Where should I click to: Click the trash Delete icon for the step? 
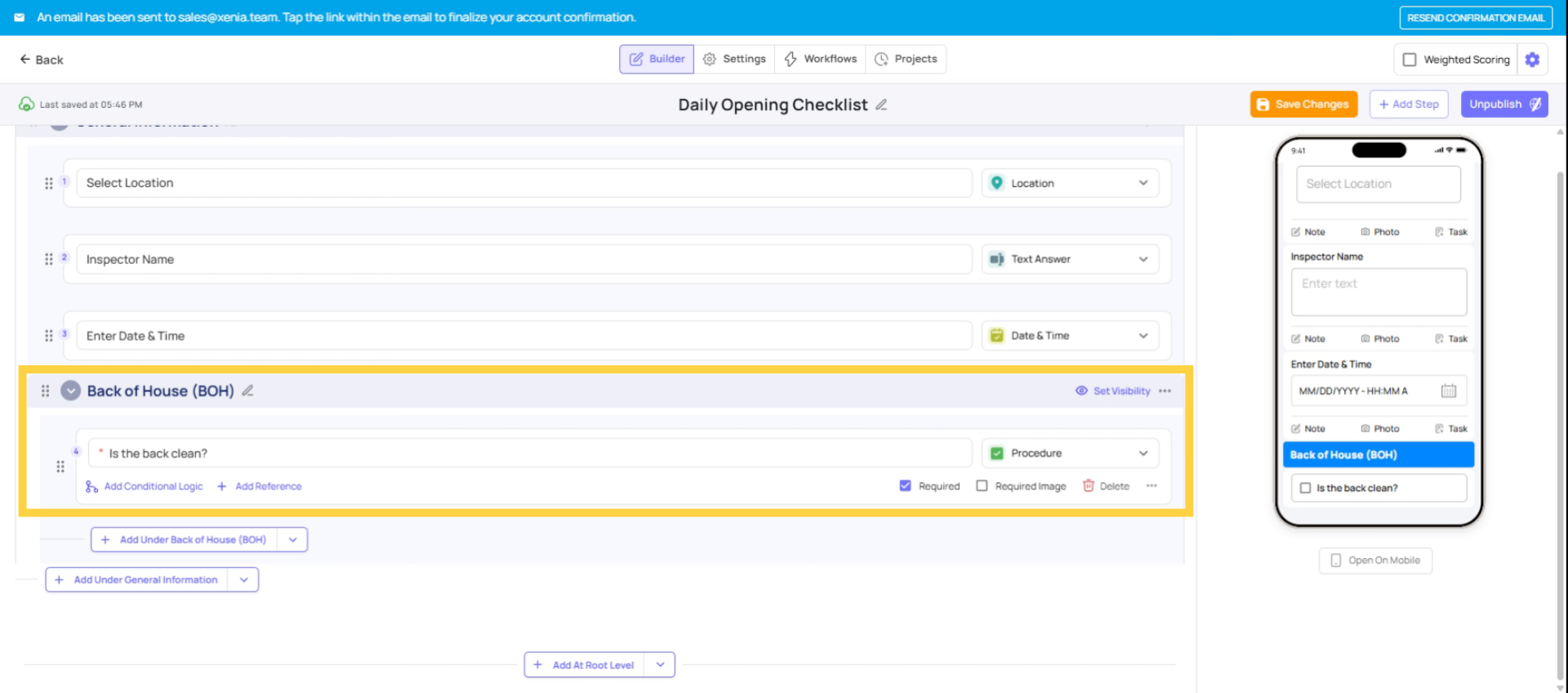point(1088,486)
